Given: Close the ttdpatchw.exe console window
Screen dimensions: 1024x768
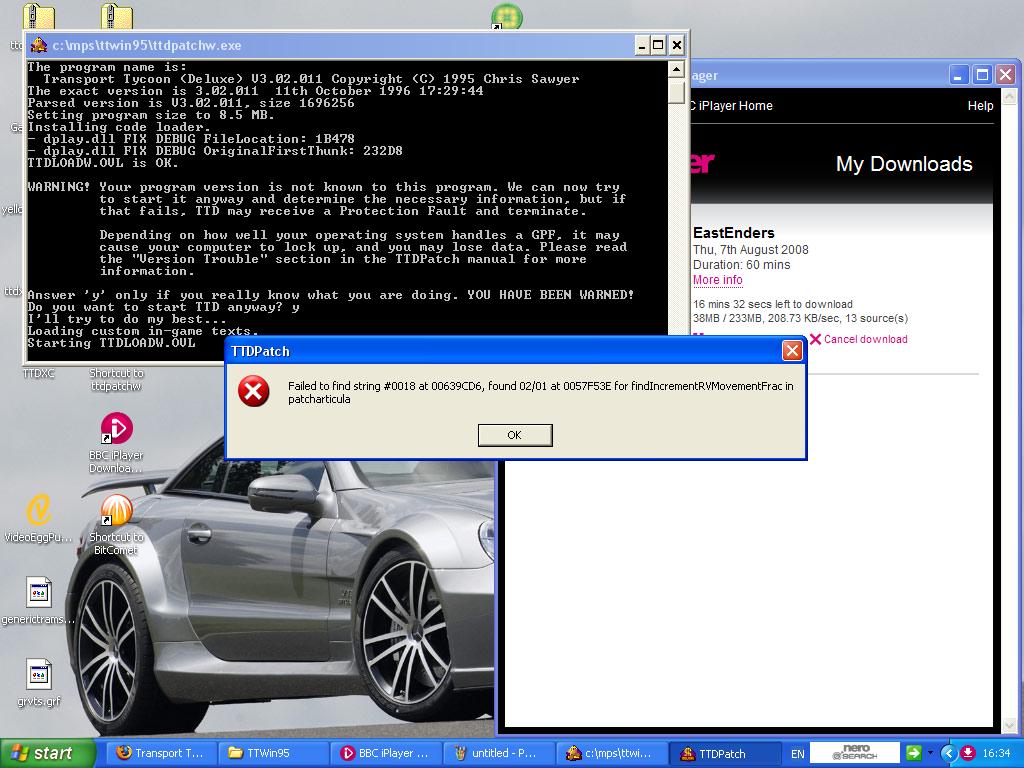Looking at the screenshot, I should [x=677, y=45].
